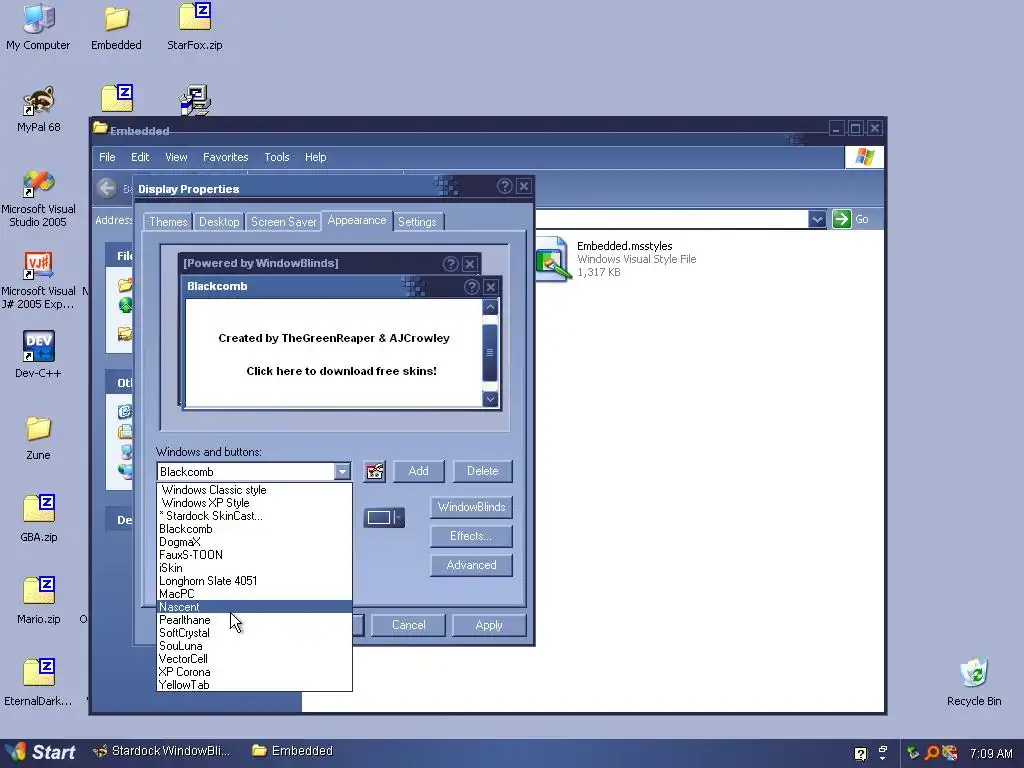Open EternalDark zip archive icon
The height and width of the screenshot is (768, 1024).
pos(38,682)
